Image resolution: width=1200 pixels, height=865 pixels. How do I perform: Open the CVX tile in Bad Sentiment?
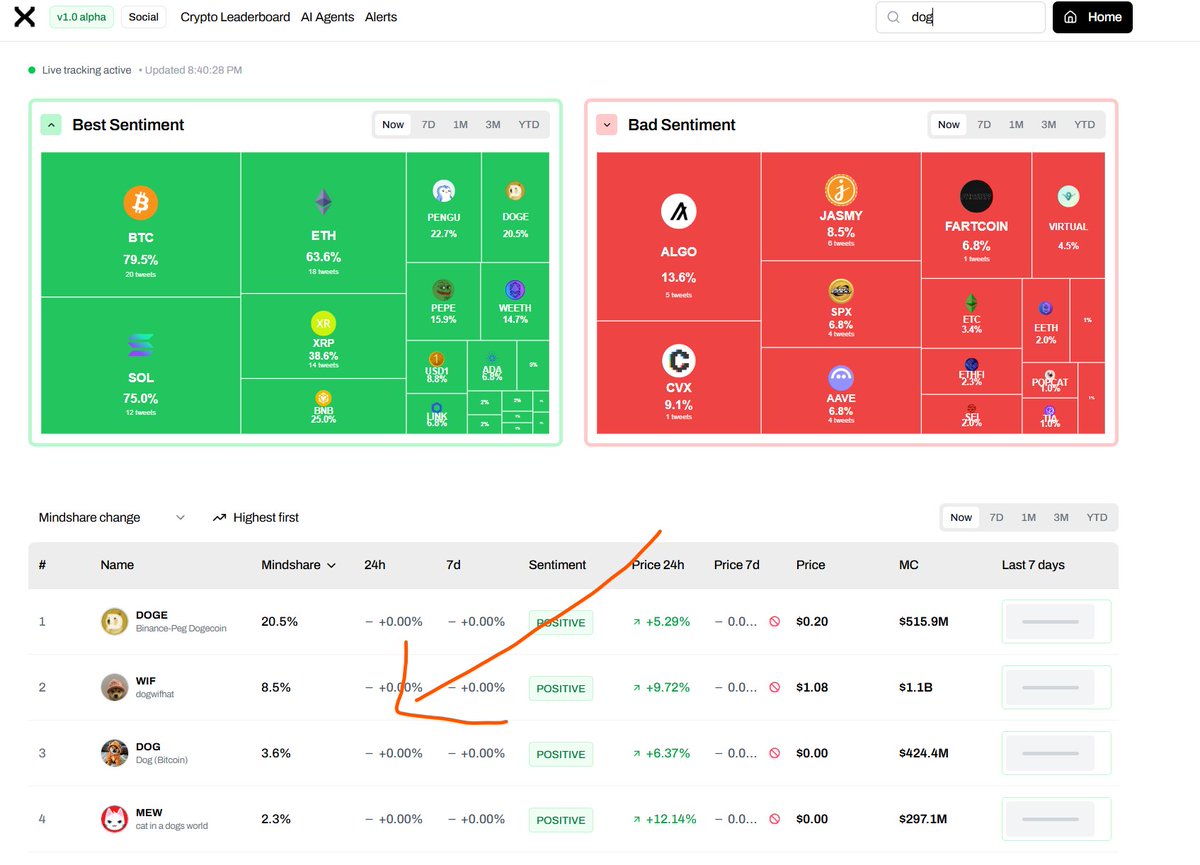tap(679, 377)
